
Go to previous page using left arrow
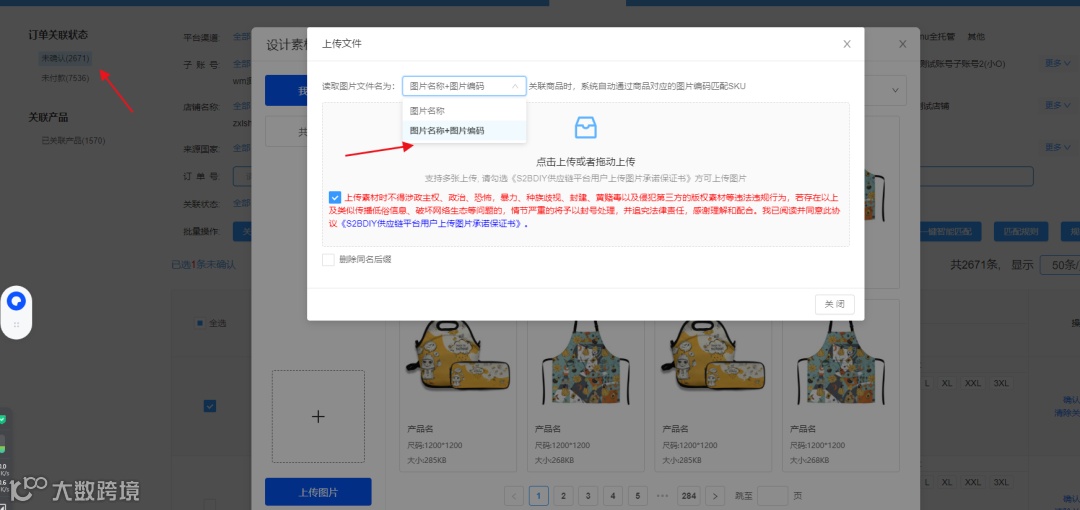pos(514,495)
